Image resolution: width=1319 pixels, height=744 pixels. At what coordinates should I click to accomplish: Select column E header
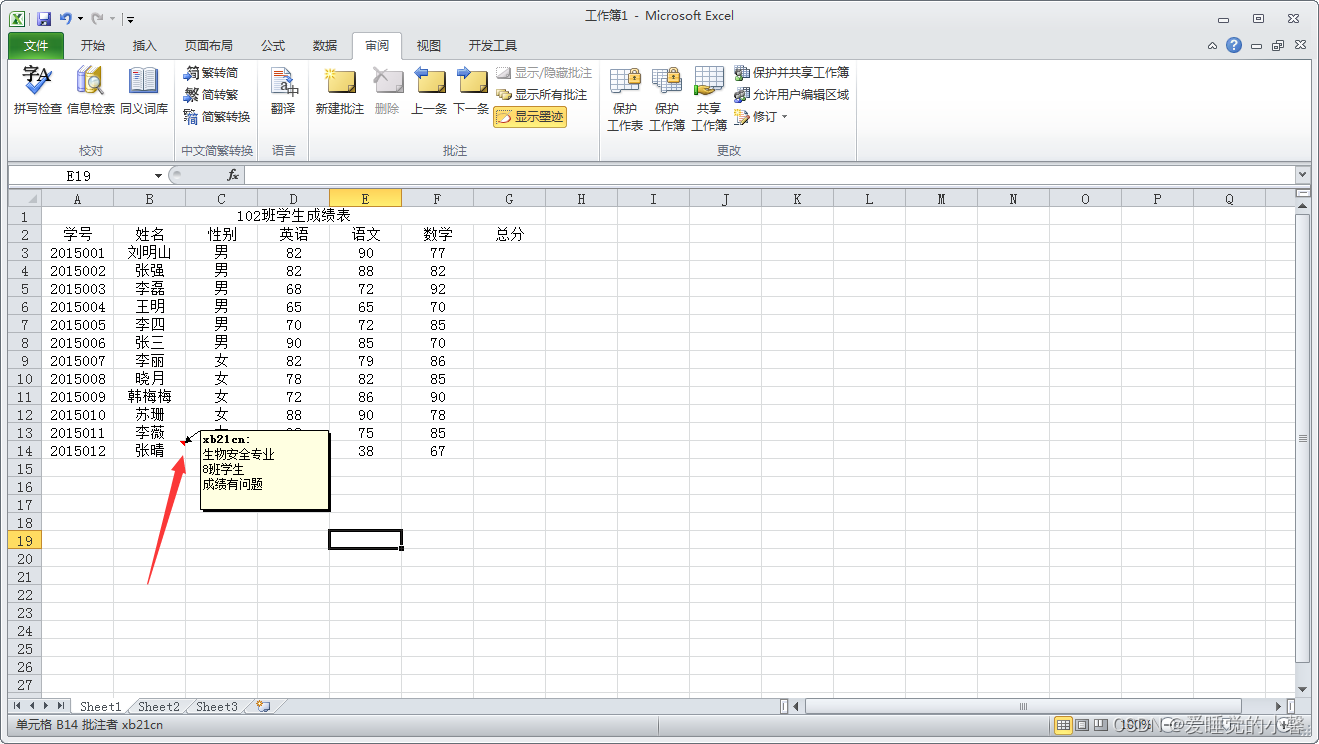click(x=365, y=198)
